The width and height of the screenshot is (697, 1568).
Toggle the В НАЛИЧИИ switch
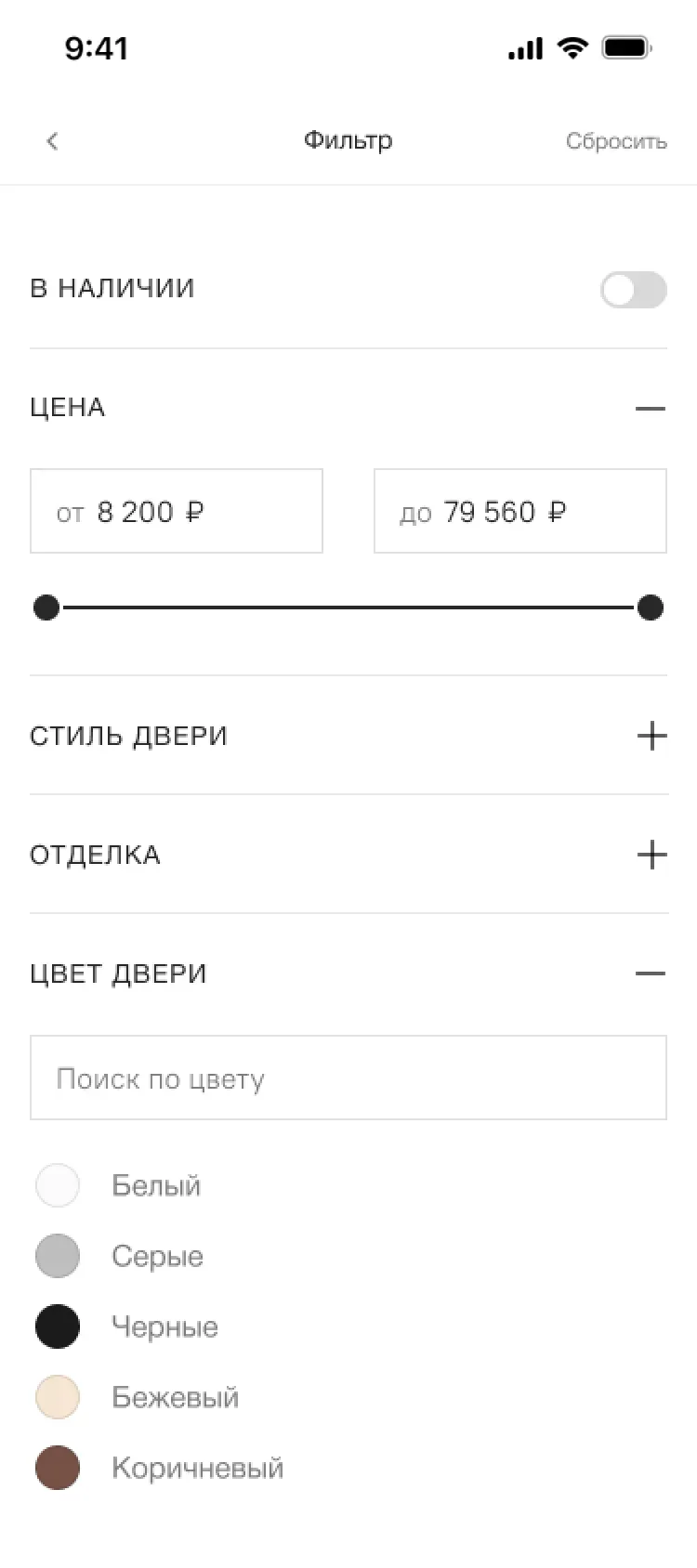coord(633,290)
